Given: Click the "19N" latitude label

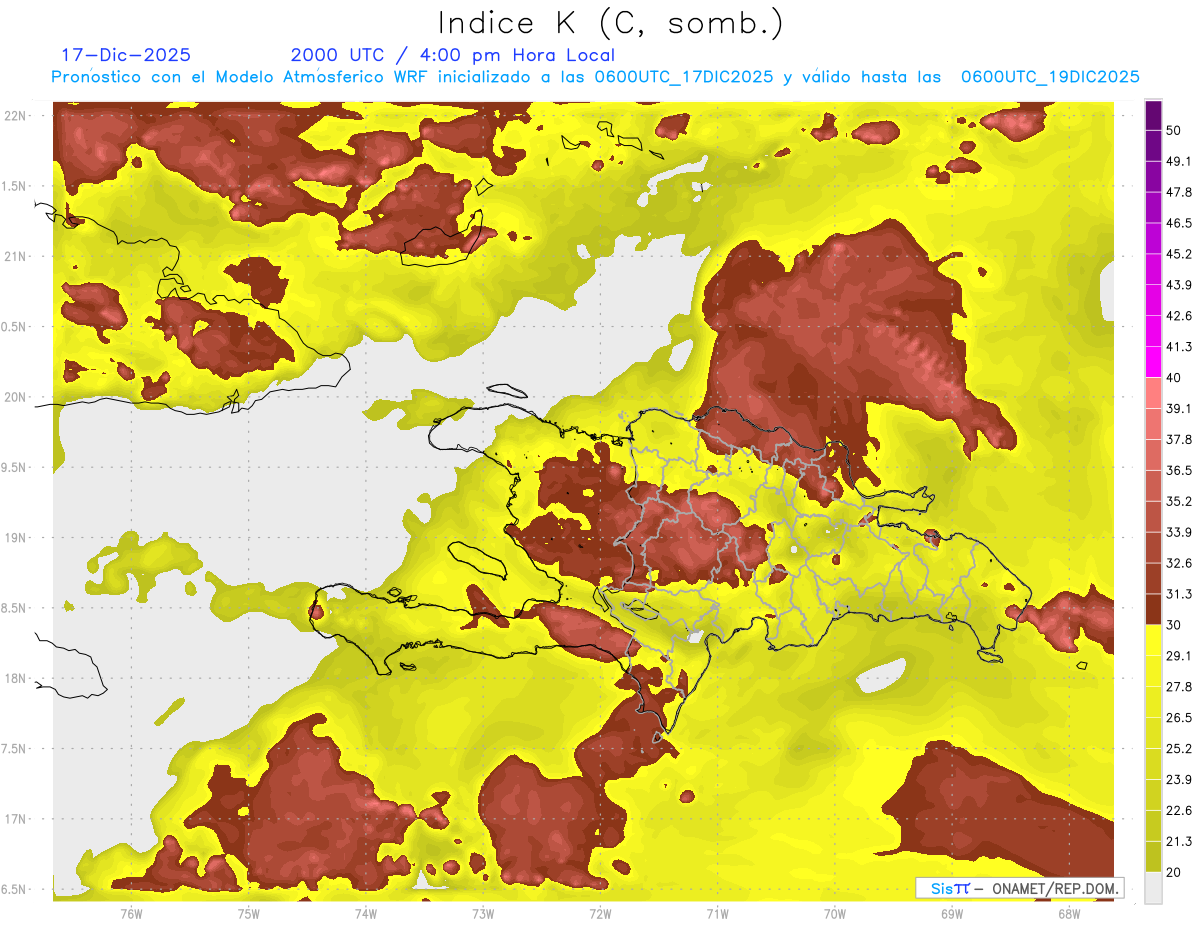Looking at the screenshot, I should pos(16,538).
